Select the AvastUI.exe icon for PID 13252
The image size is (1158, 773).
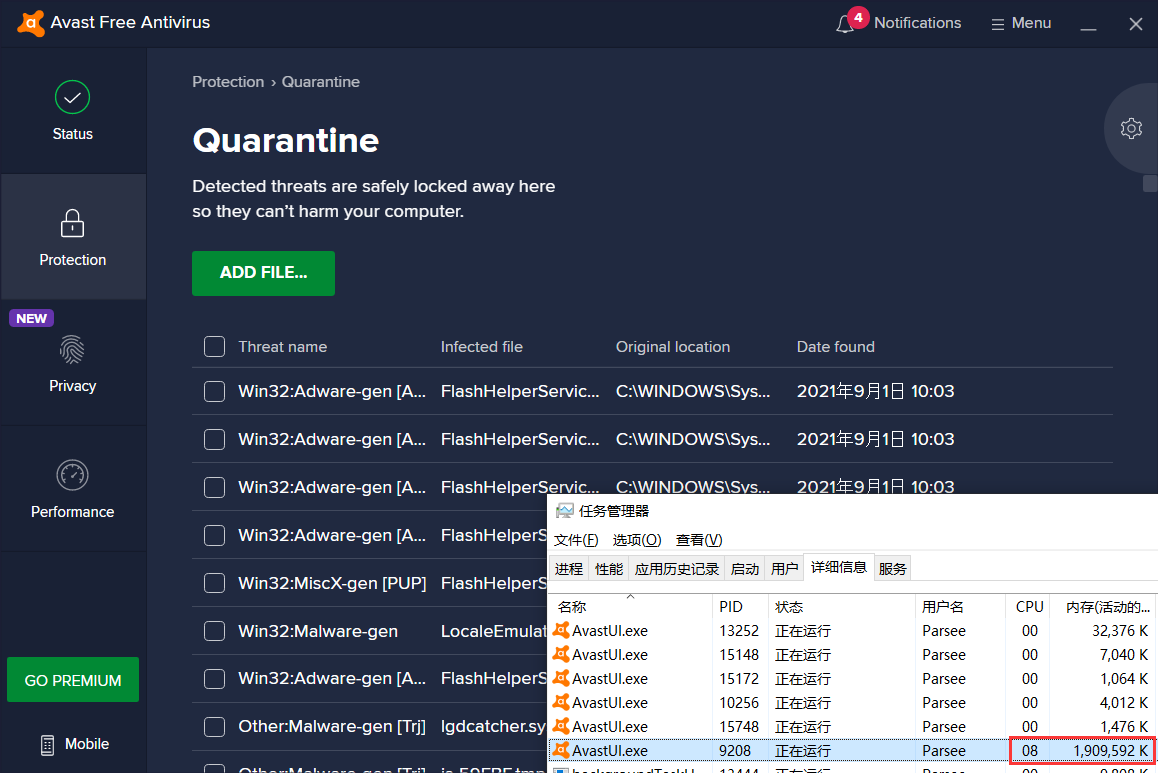click(x=561, y=631)
